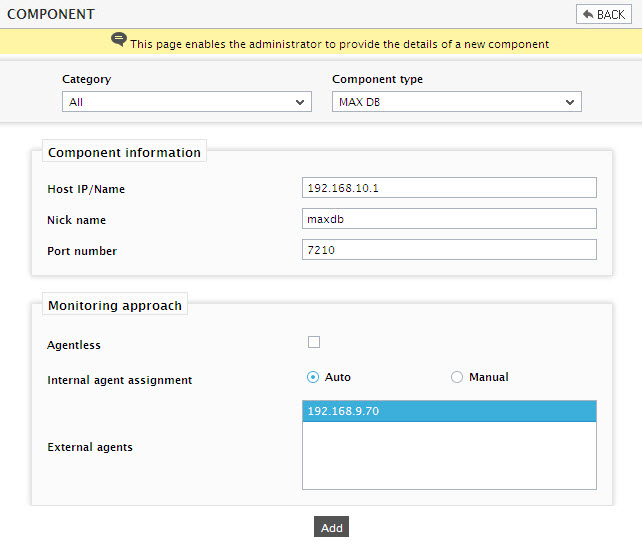Click the BACK button
Viewport: 642px width, 546px height.
pyautogui.click(x=604, y=14)
